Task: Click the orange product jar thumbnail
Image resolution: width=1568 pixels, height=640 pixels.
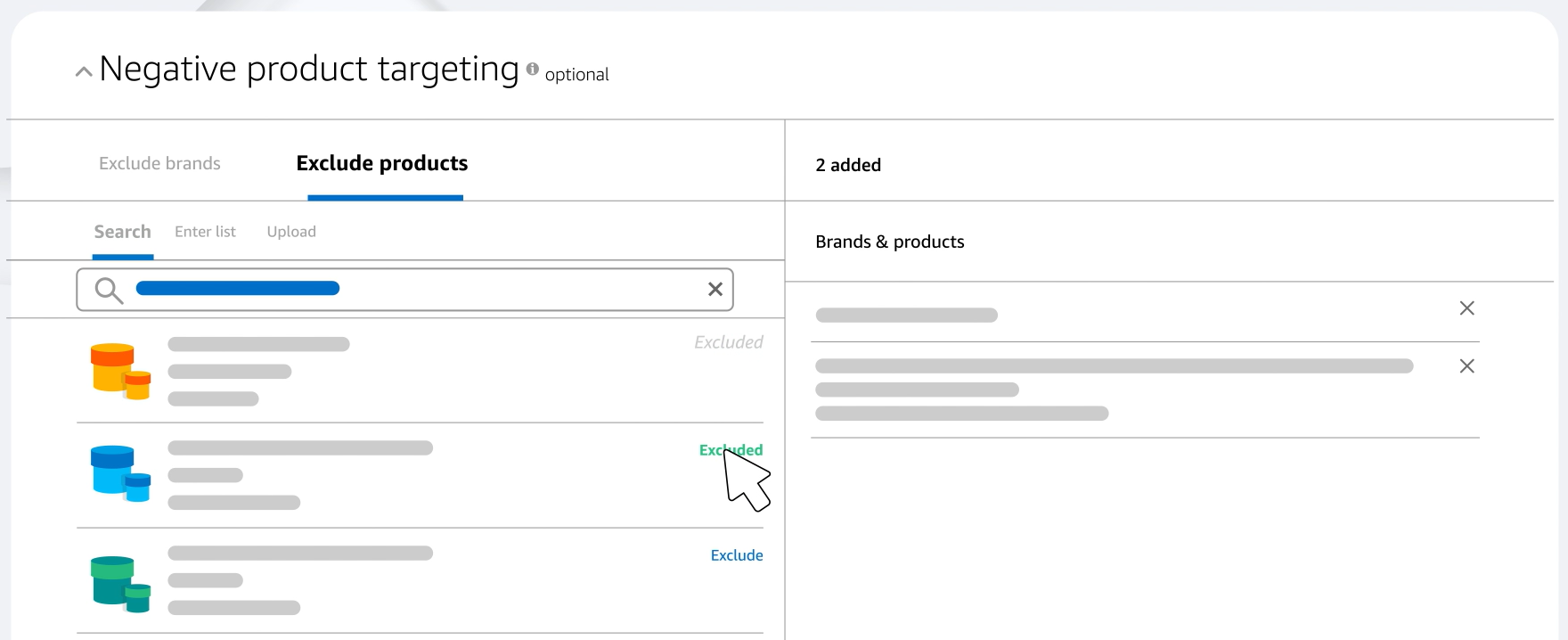Action: coord(120,372)
